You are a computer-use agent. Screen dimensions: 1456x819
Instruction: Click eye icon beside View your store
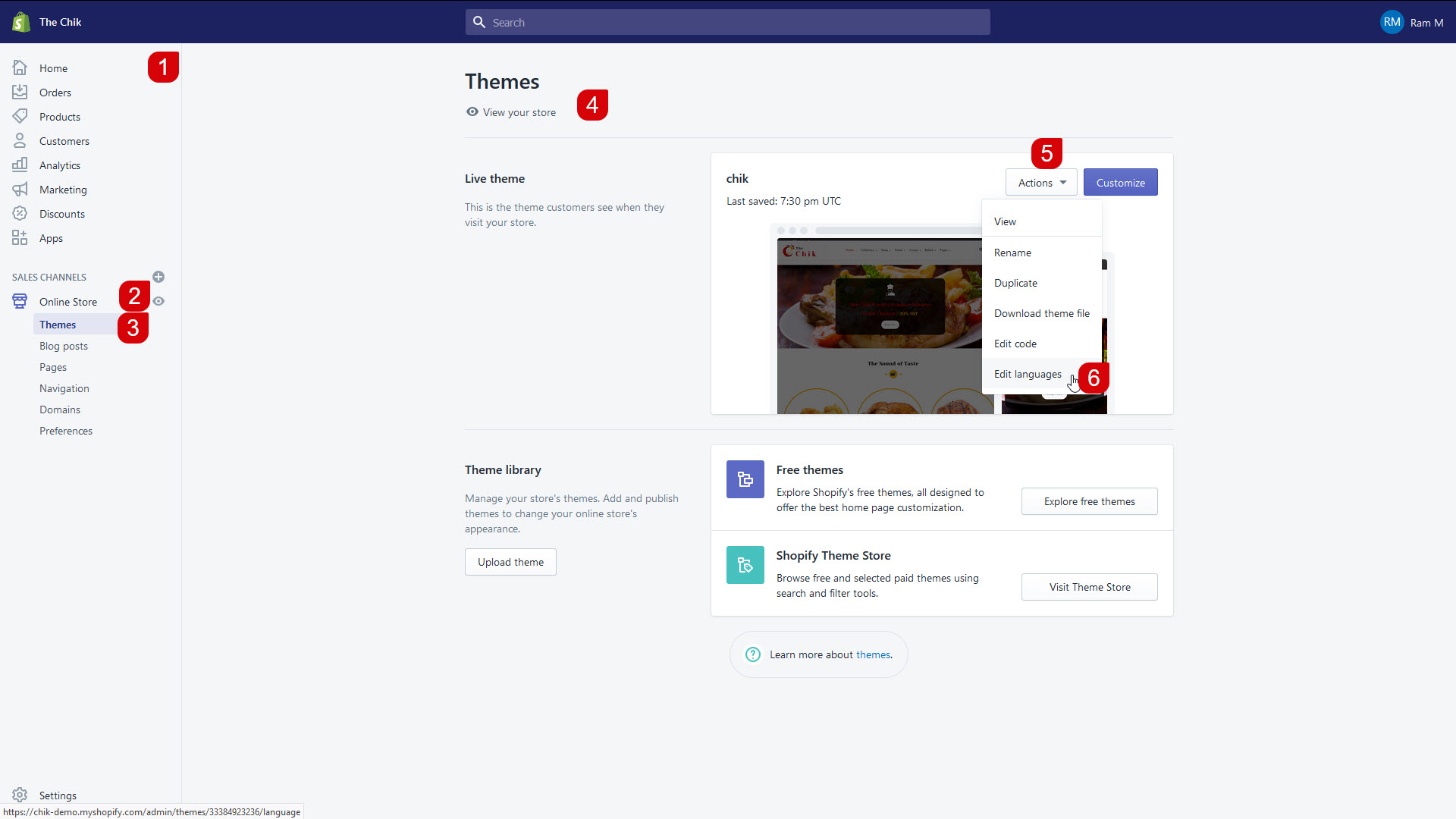[x=472, y=111]
